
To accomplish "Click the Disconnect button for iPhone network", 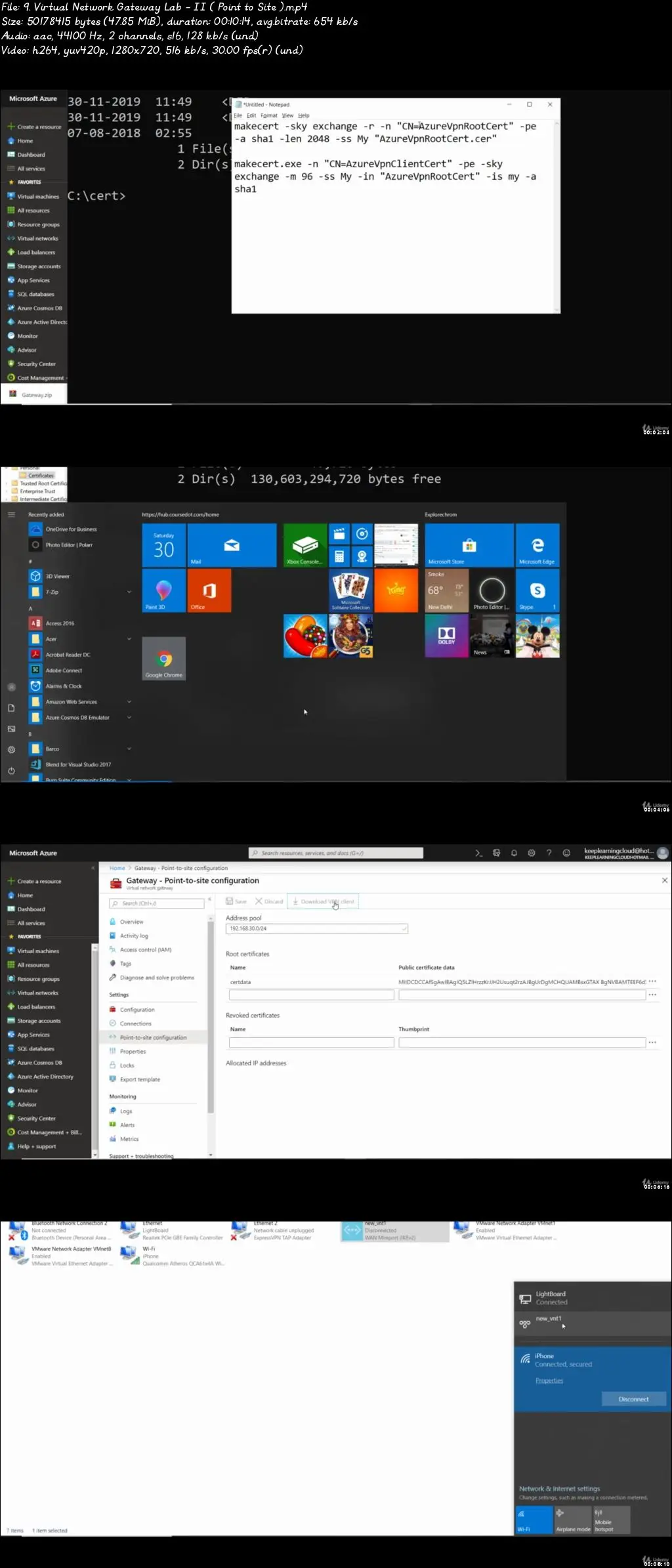I will pos(633,1399).
